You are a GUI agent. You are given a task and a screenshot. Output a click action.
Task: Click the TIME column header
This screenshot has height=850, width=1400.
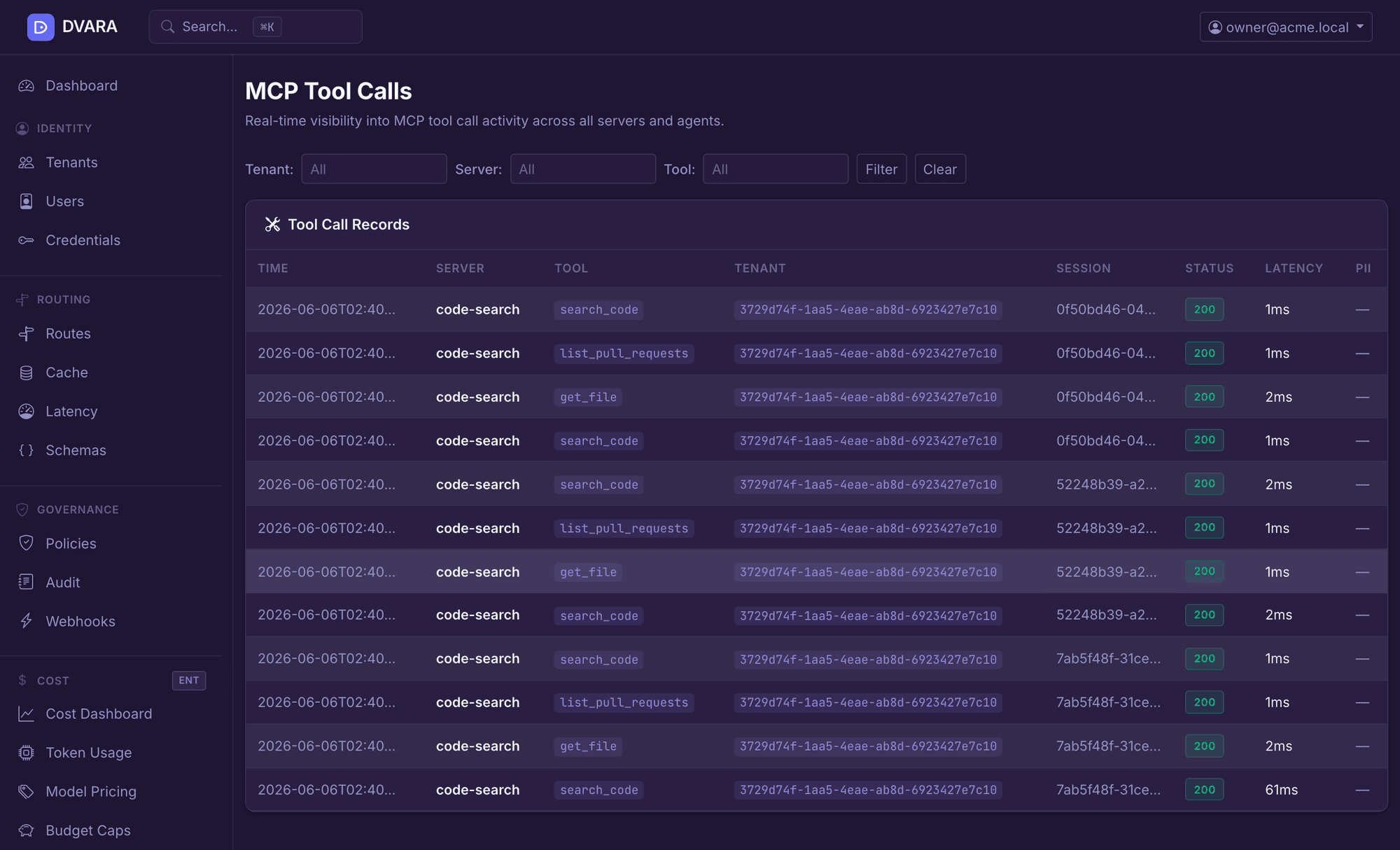click(x=273, y=268)
